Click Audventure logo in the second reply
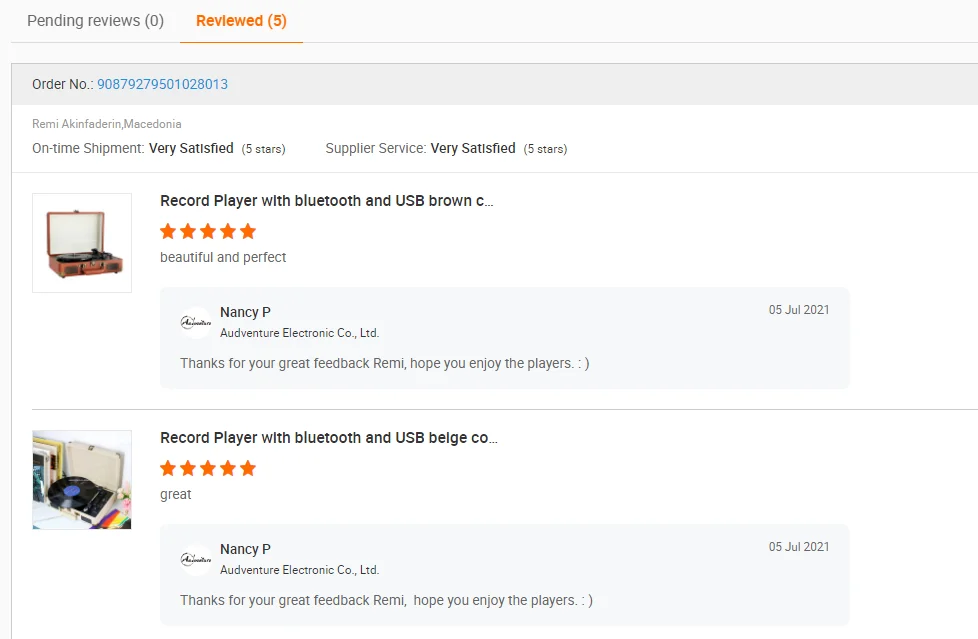Image resolution: width=978 pixels, height=639 pixels. [195, 559]
